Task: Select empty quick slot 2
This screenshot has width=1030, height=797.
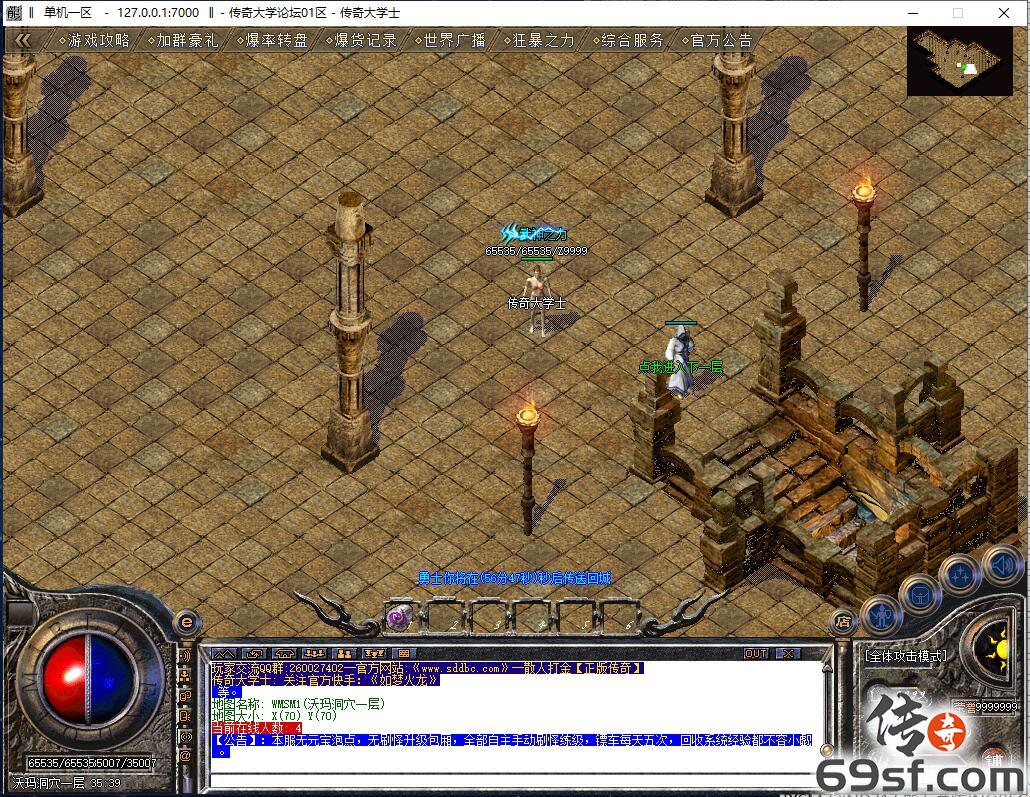Action: click(x=447, y=617)
